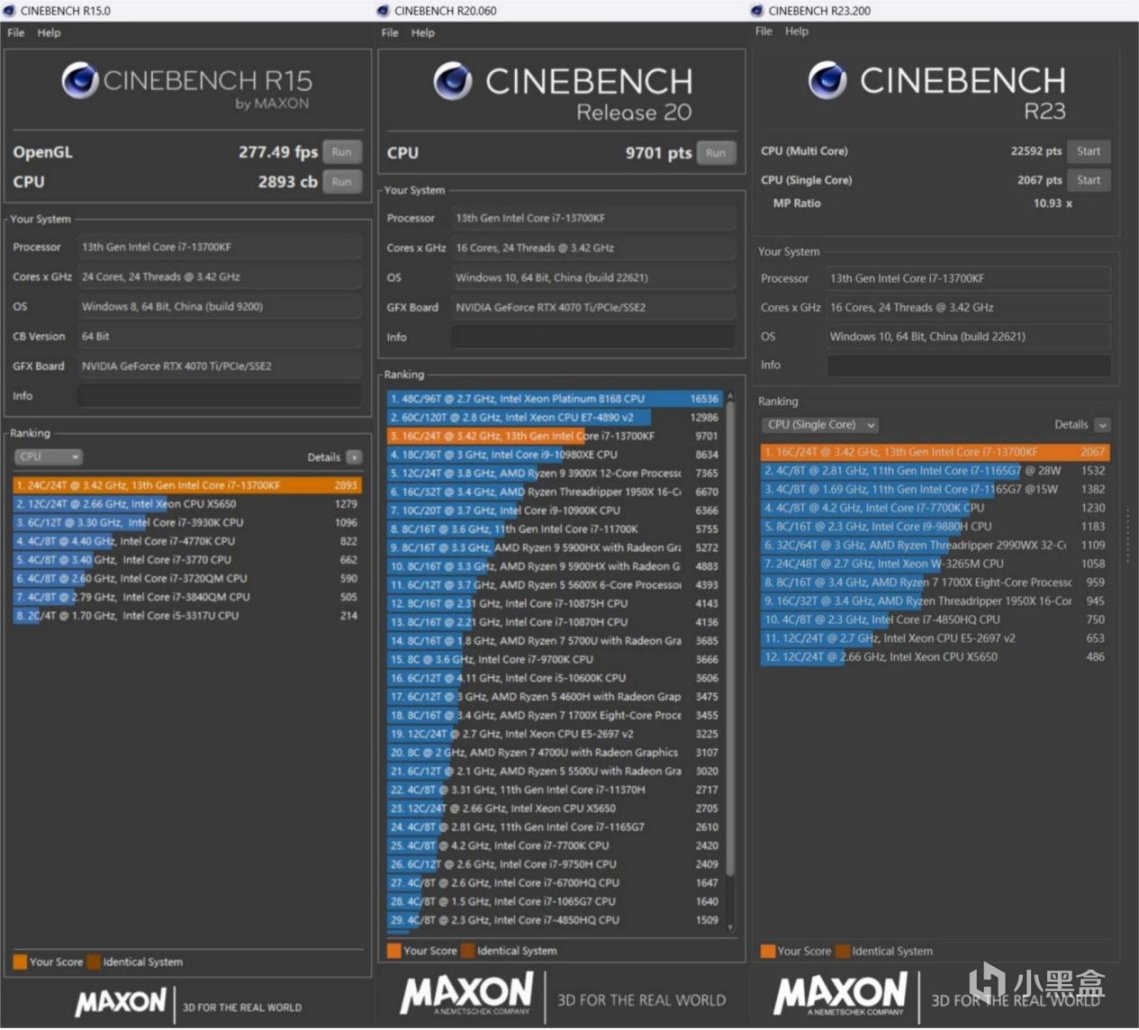Open Help menu in Cinebench R15
The image size is (1139, 1030).
pos(49,33)
